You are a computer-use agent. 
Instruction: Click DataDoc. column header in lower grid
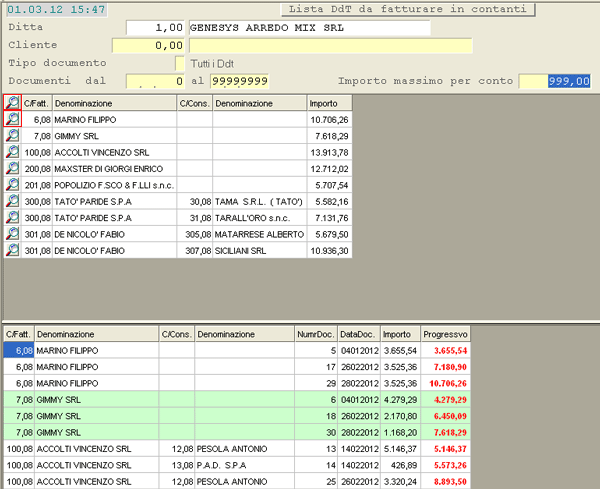pos(358,333)
